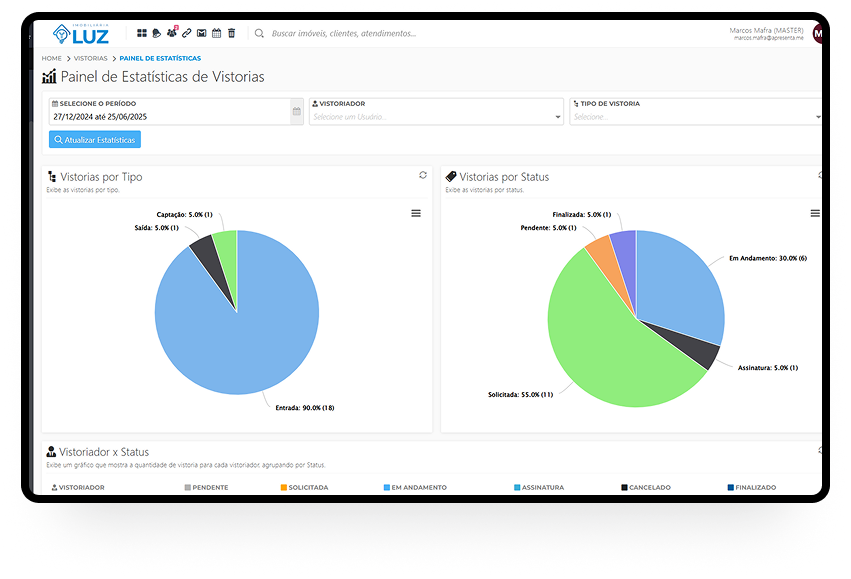The width and height of the screenshot is (851, 579).
Task: Click the Em Andamento: 30.0% (6) label
Action: (768, 258)
